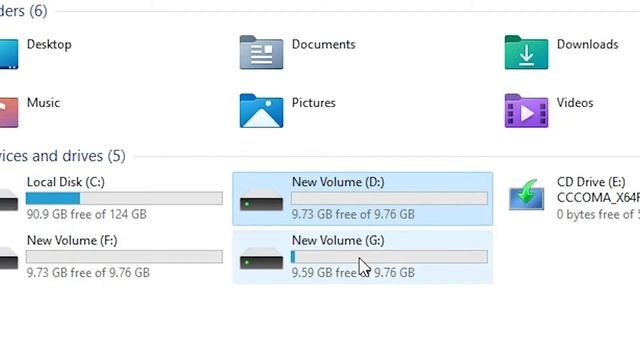The width and height of the screenshot is (640, 360).
Task: Select the New Volume (D:) drive icon
Action: (261, 200)
